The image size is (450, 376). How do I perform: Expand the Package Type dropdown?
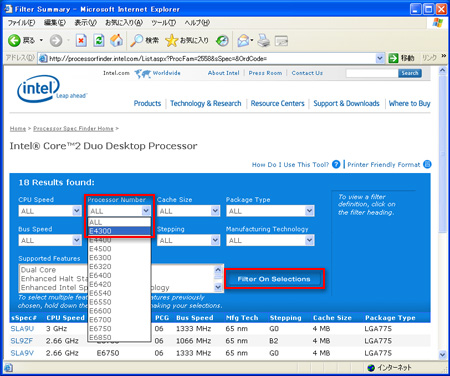coord(310,211)
